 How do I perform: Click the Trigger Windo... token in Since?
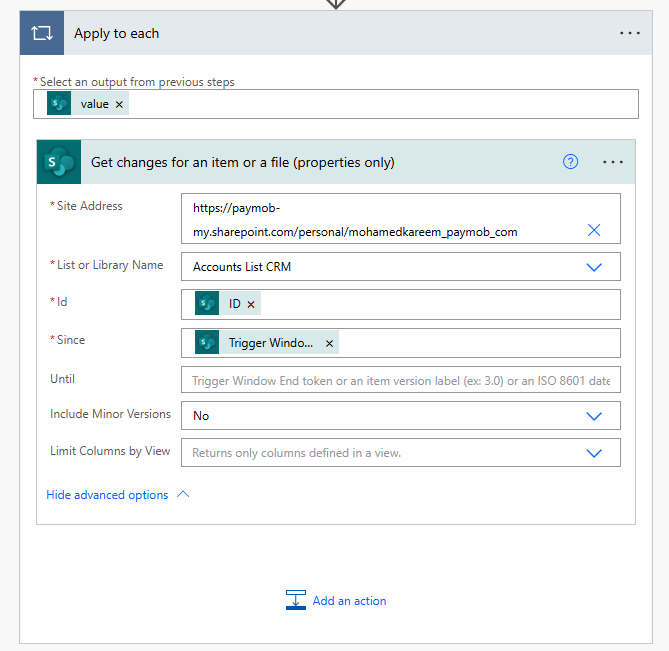(x=267, y=343)
